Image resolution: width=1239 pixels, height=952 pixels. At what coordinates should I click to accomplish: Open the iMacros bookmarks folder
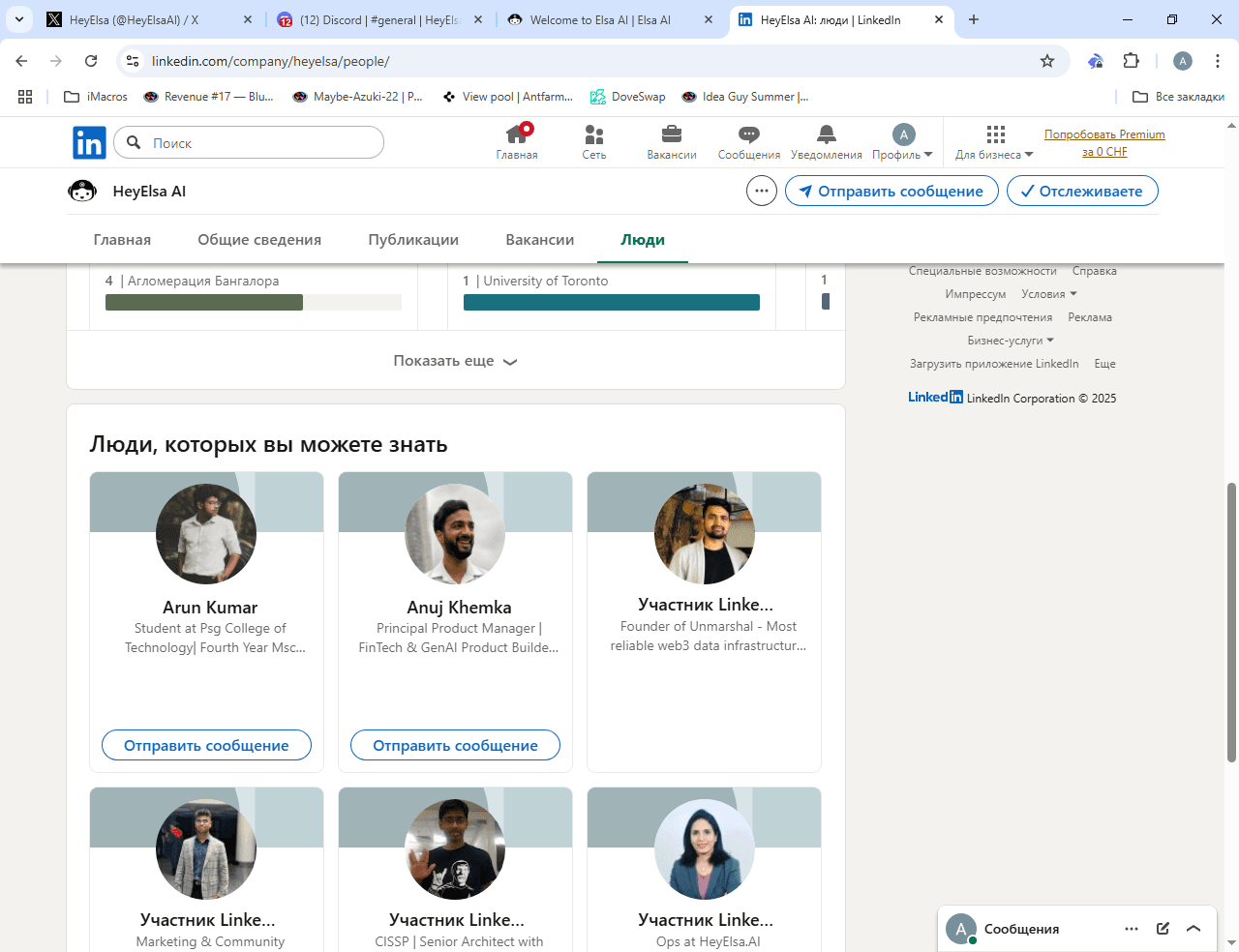96,97
